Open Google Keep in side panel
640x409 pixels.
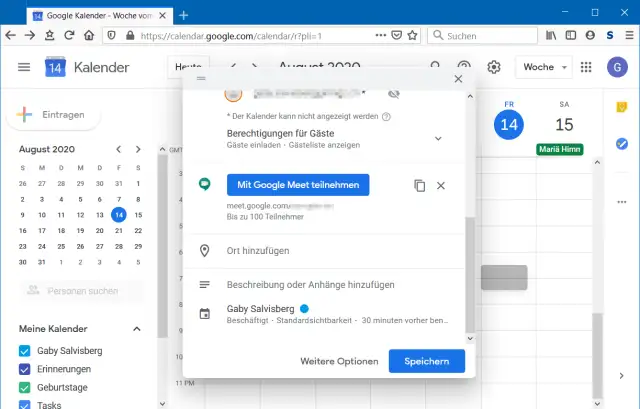coord(621,107)
